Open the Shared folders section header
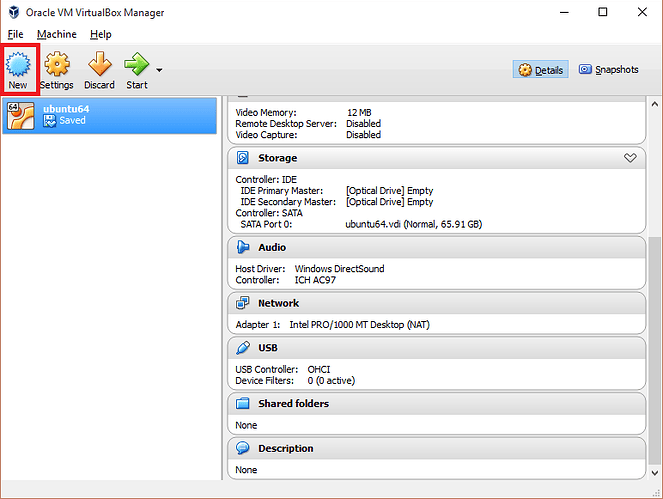This screenshot has width=663, height=499. [x=436, y=404]
